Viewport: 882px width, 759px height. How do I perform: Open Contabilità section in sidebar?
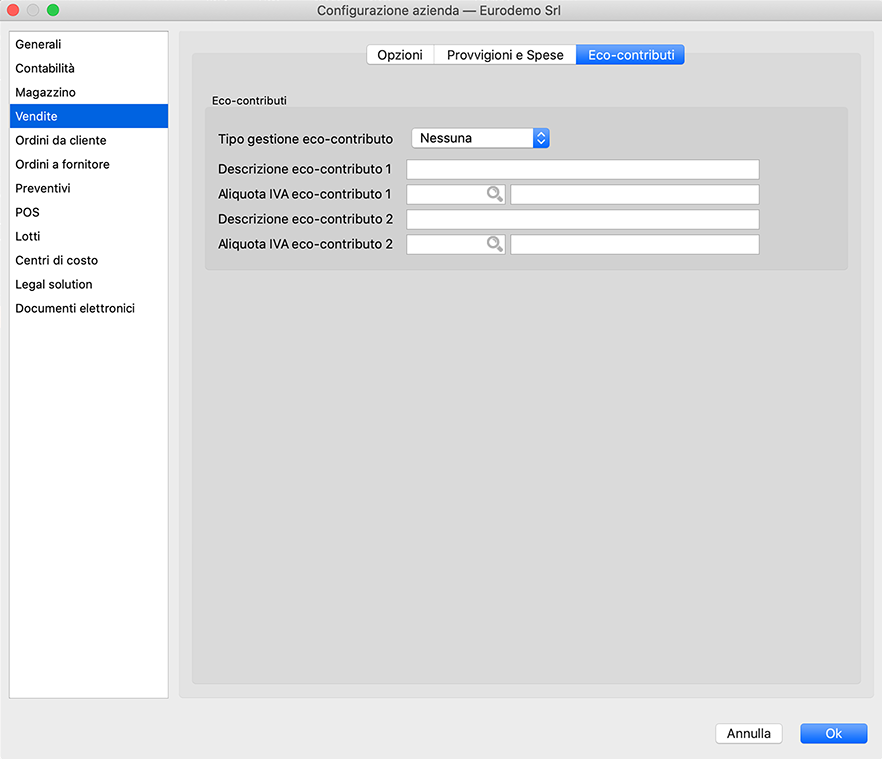[45, 69]
